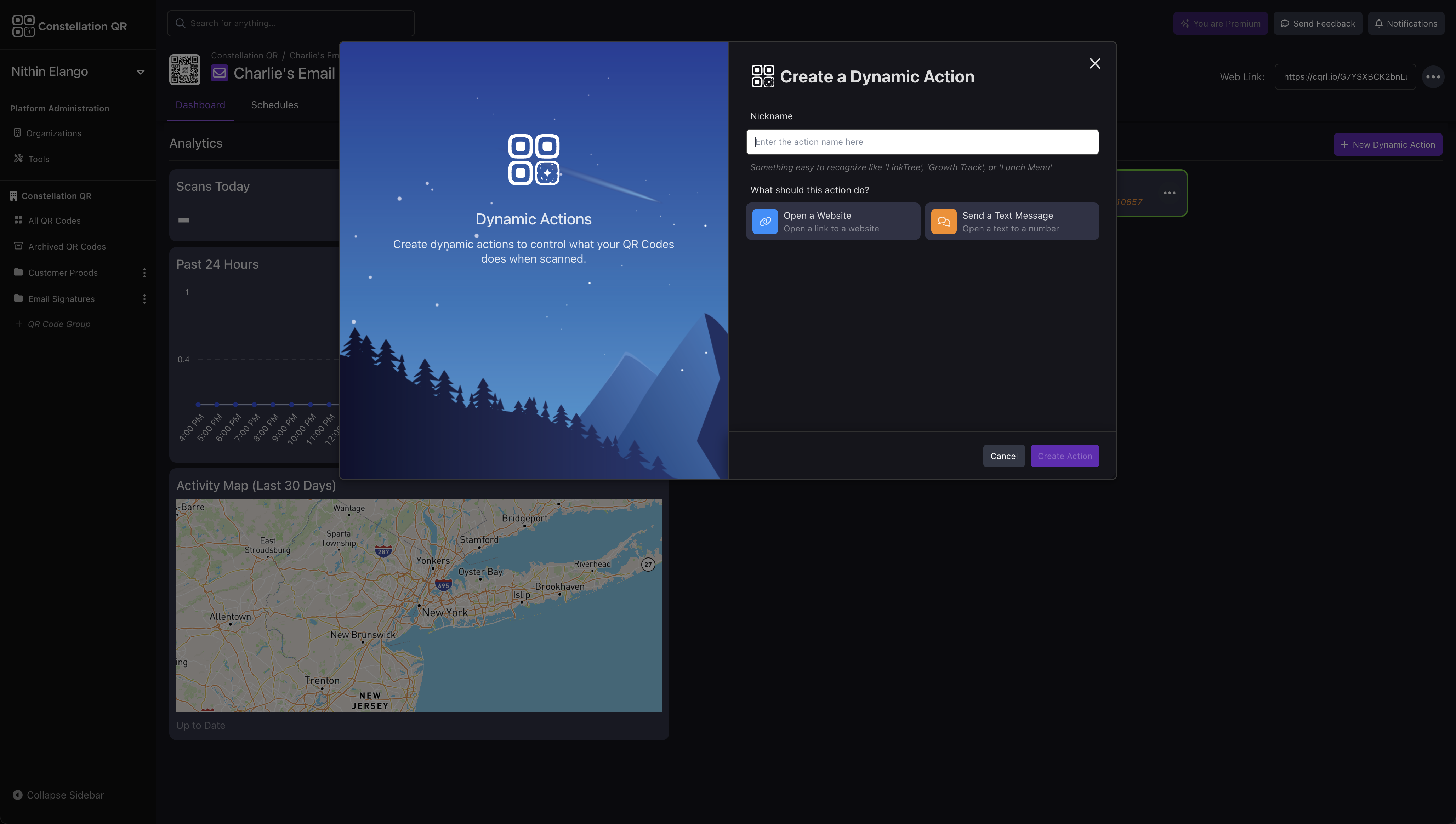Viewport: 1456px width, 824px height.
Task: Click the Send Feedback speech bubble icon
Action: (x=1285, y=23)
